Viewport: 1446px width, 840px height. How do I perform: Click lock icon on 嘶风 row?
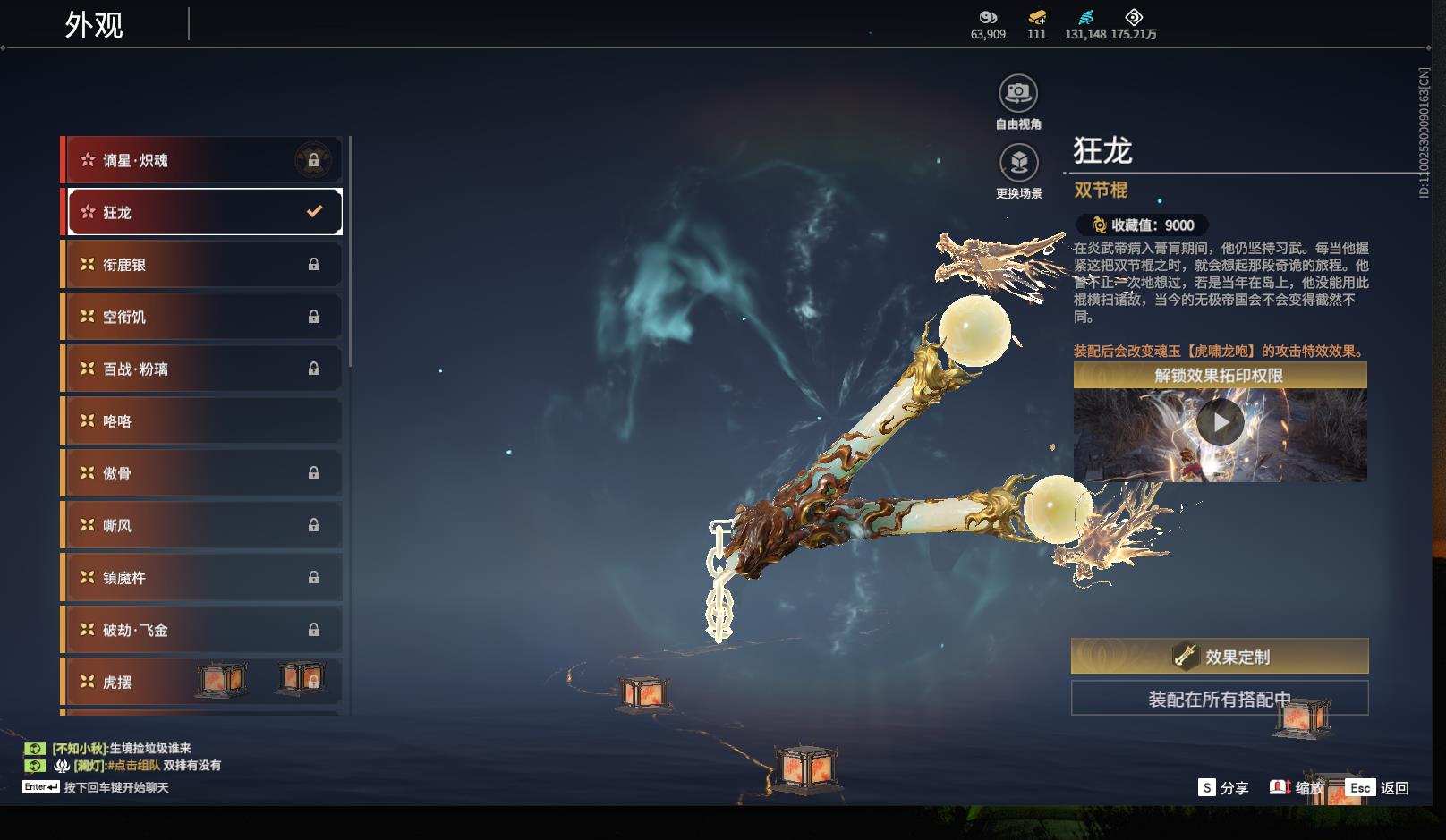click(314, 525)
